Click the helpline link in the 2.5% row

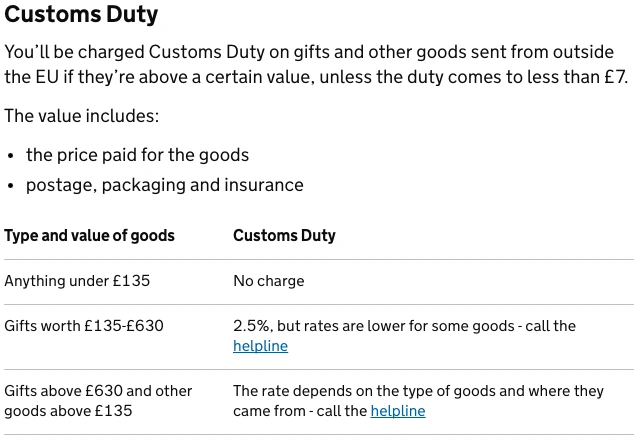tap(260, 346)
